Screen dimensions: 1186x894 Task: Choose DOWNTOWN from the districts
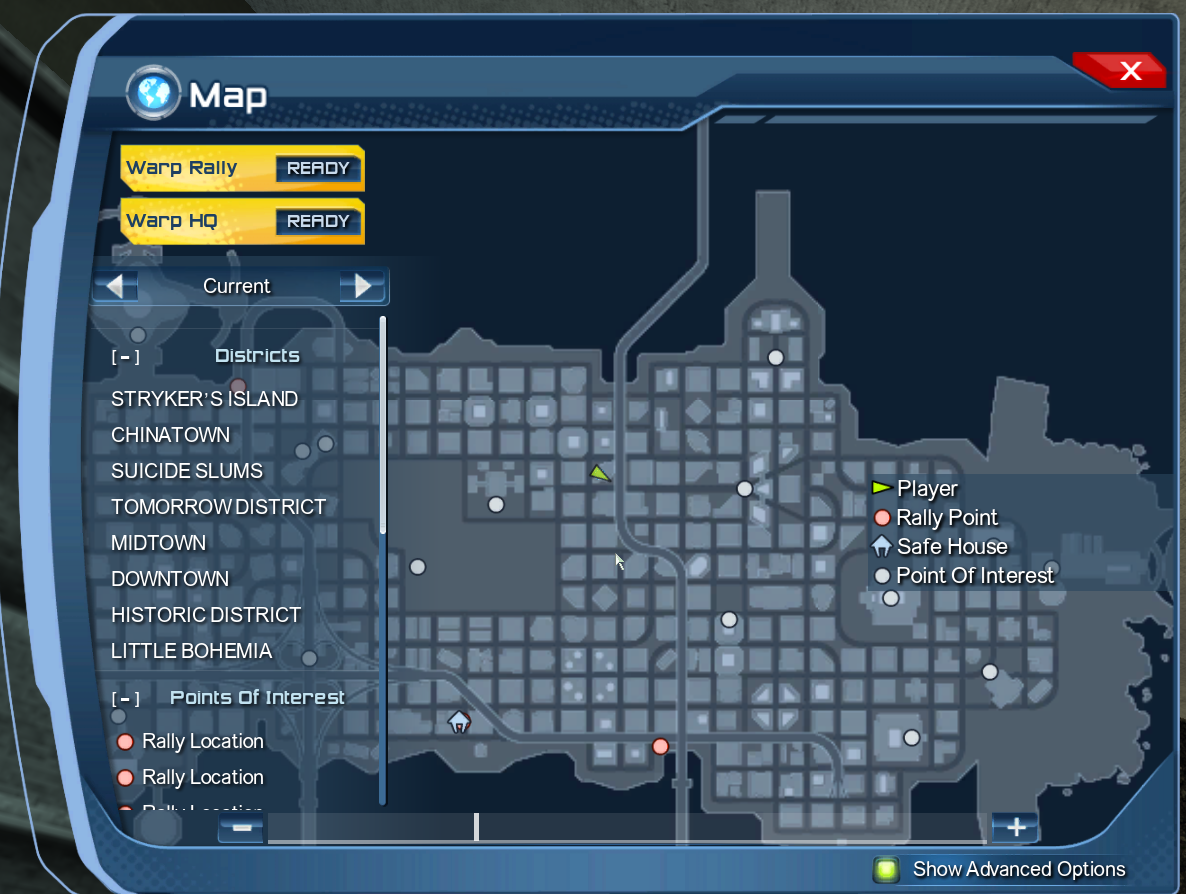(x=169, y=579)
